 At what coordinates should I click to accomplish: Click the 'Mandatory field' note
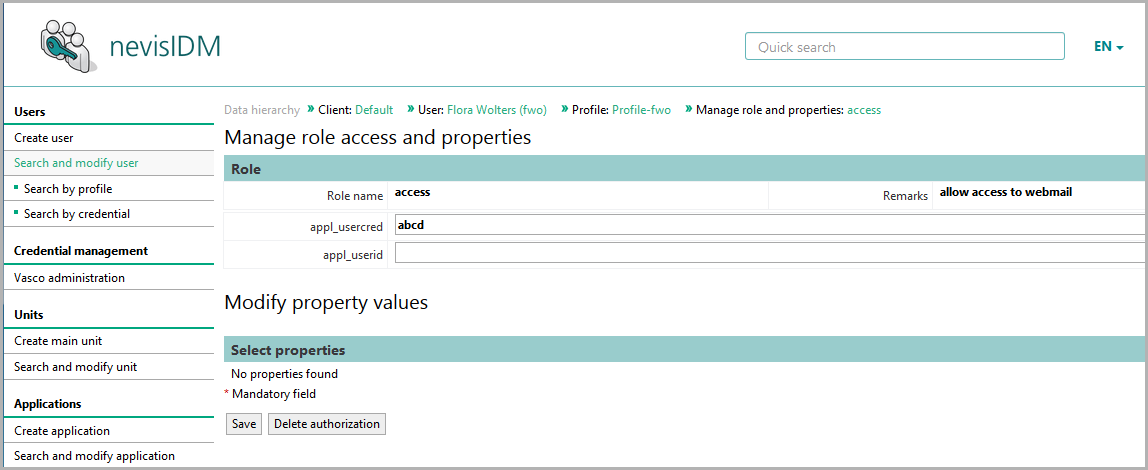(x=274, y=394)
